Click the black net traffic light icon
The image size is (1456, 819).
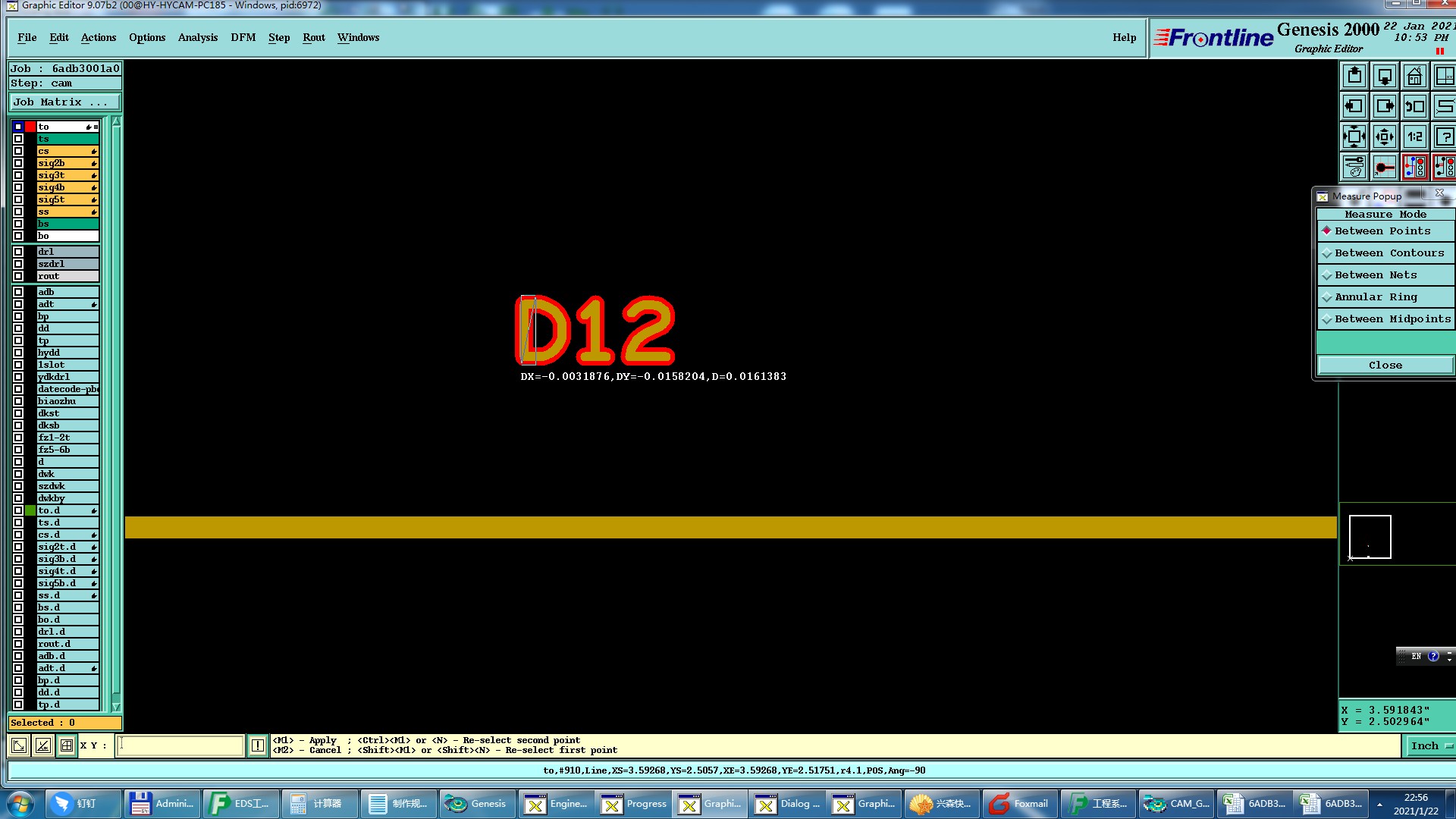point(1445,167)
